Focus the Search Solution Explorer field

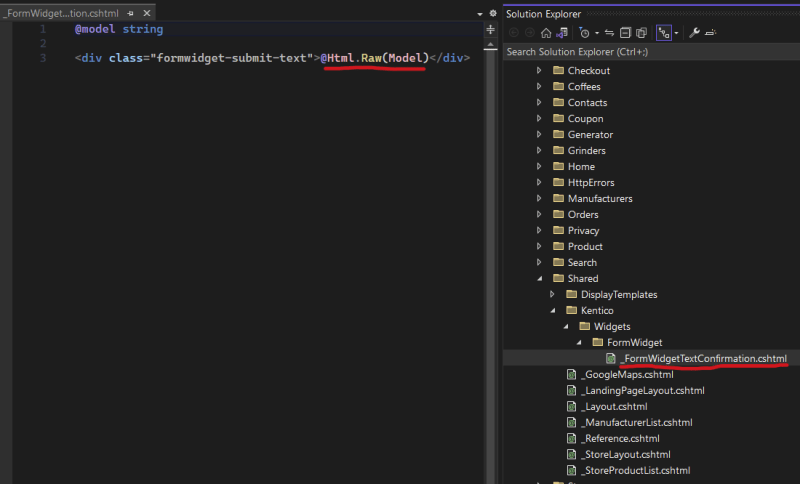(651, 52)
